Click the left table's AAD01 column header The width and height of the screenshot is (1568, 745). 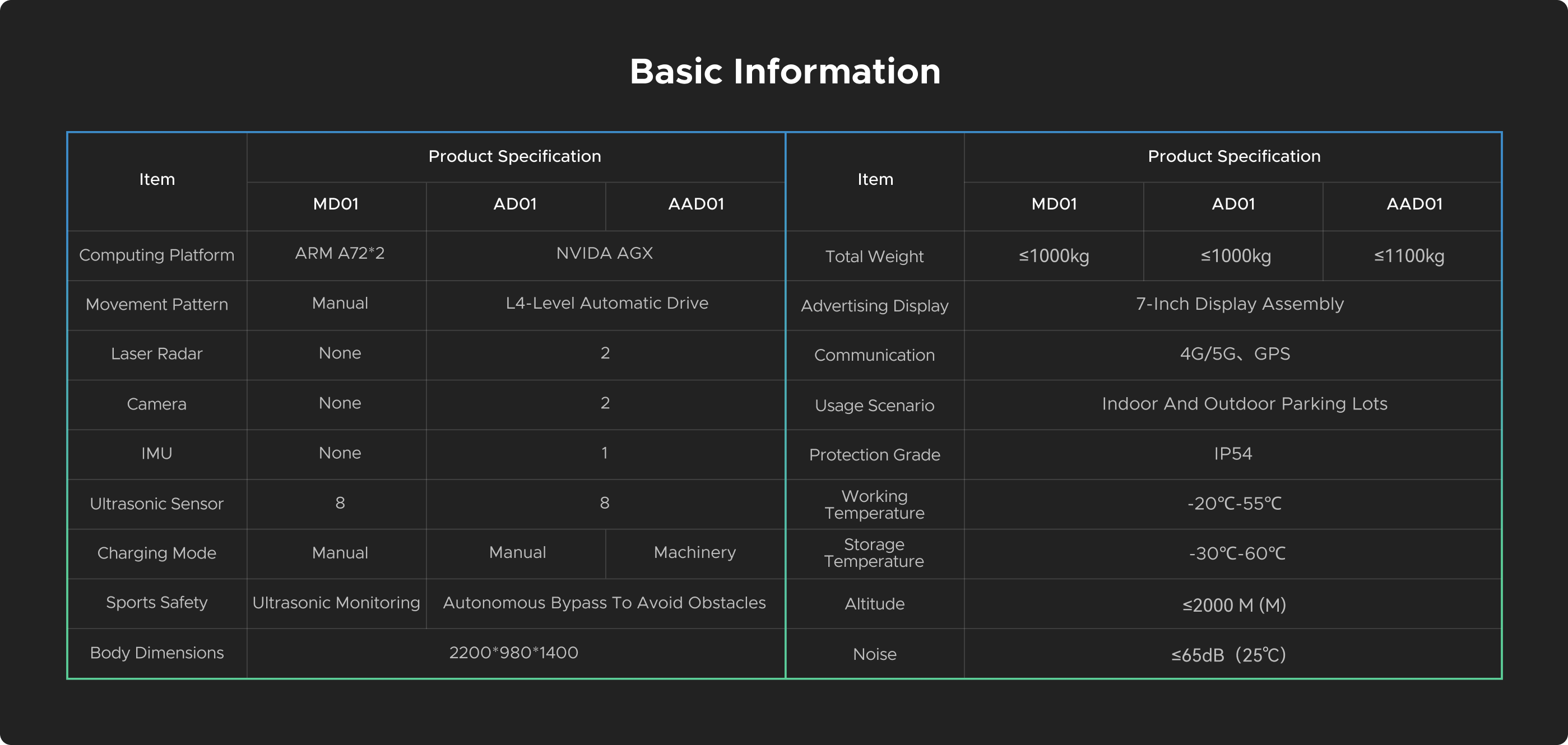click(x=696, y=204)
